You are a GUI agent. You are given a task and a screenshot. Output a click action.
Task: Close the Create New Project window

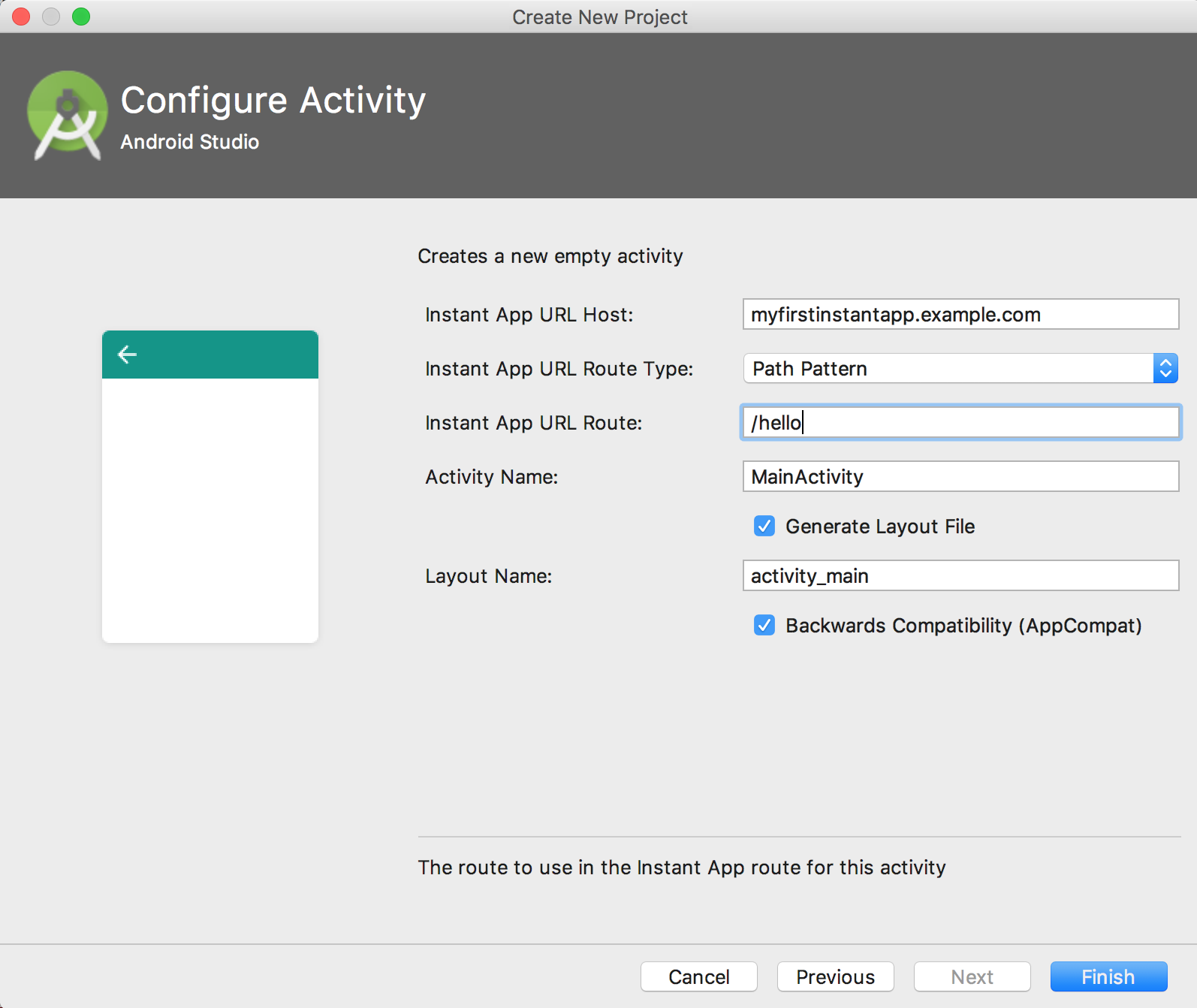[21, 17]
